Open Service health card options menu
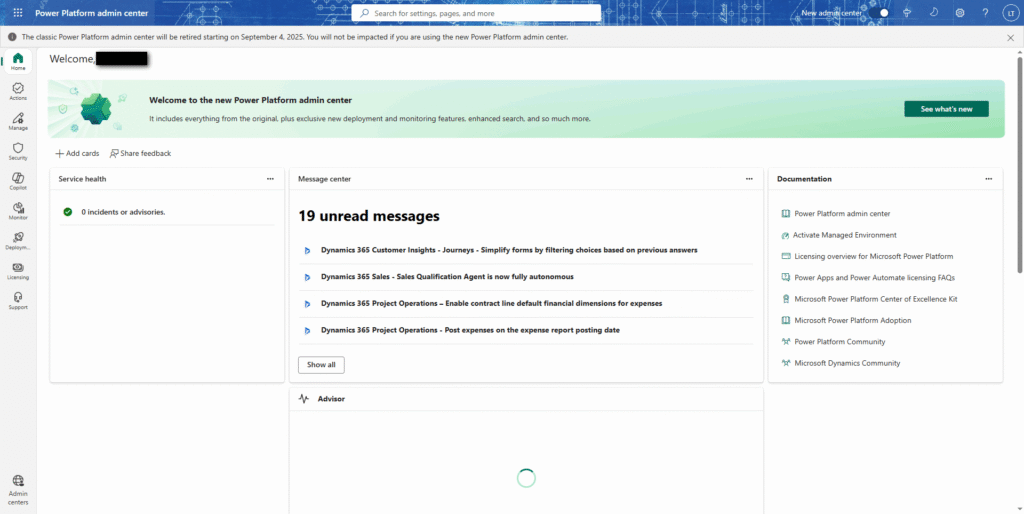Viewport: 1024px width, 514px height. pos(270,179)
